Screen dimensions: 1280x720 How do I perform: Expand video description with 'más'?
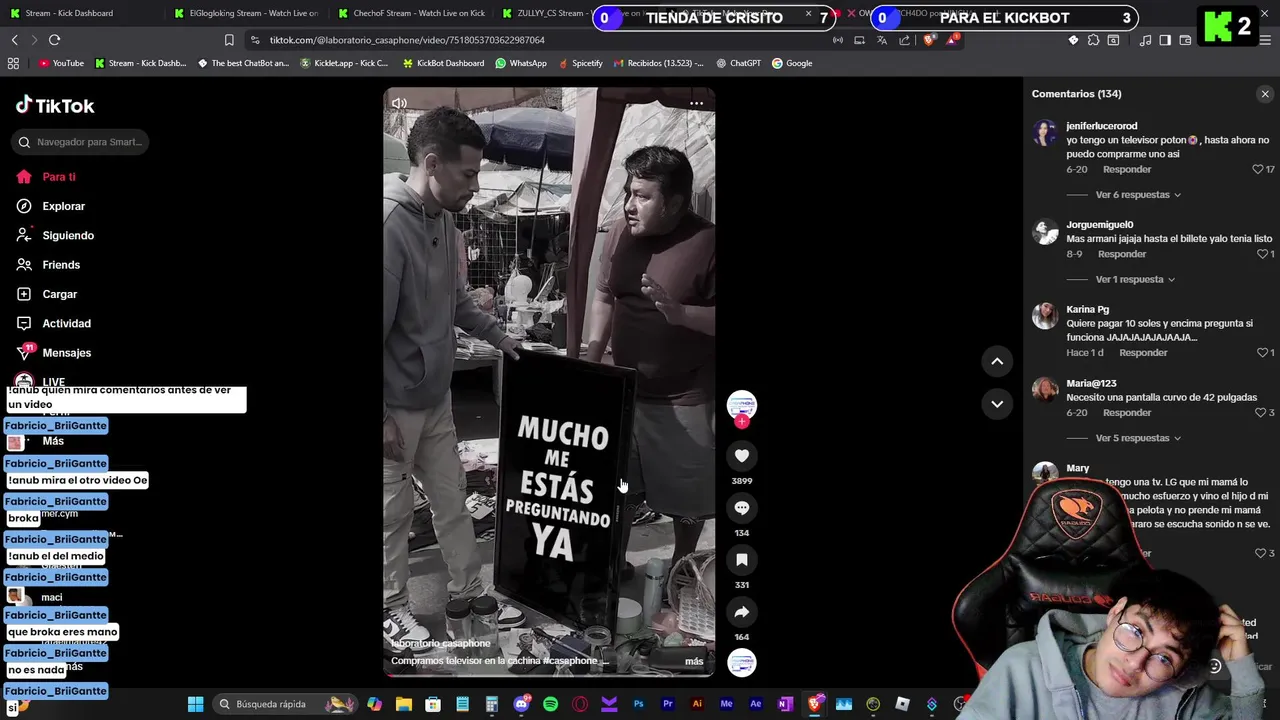click(x=694, y=661)
